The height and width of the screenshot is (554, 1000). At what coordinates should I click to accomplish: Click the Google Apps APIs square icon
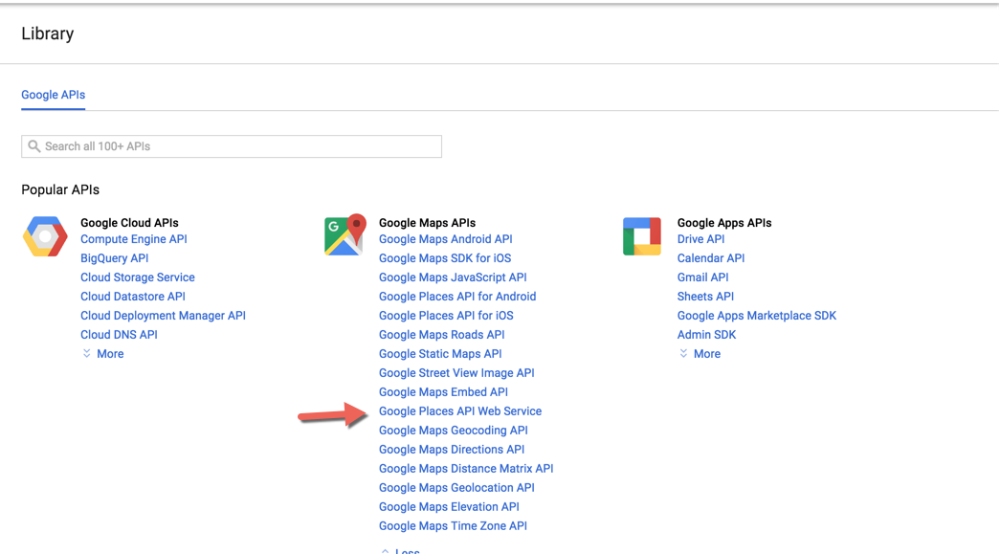(x=642, y=237)
